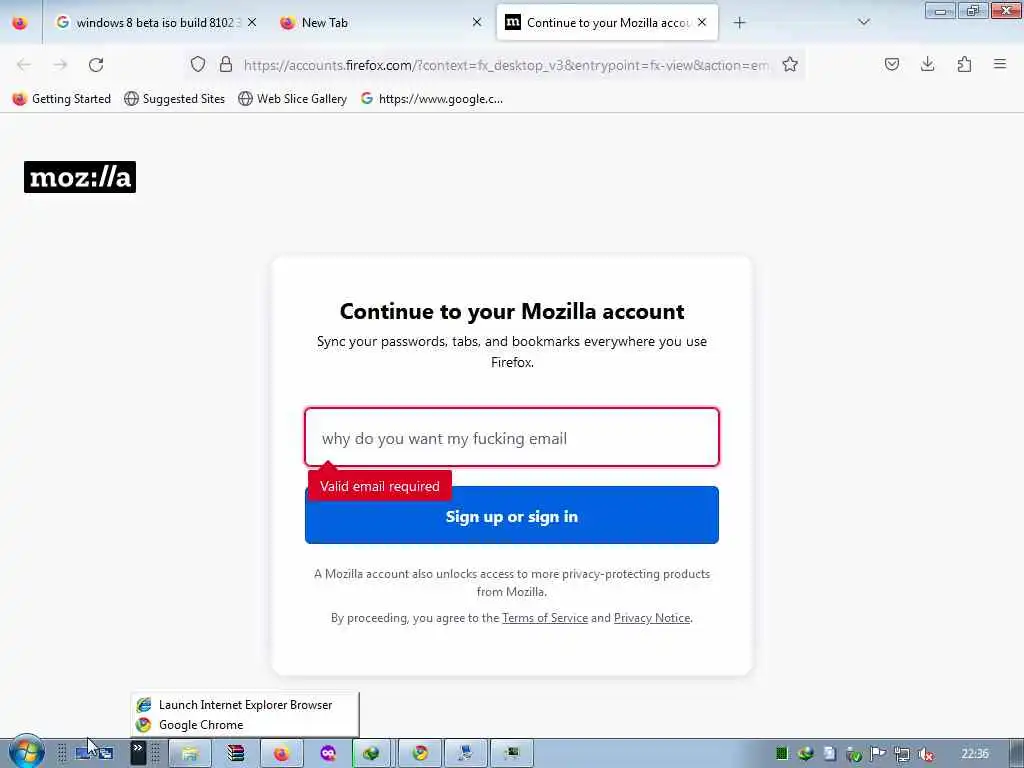The height and width of the screenshot is (768, 1024).
Task: Expand the list all tabs dropdown arrow
Action: (864, 22)
